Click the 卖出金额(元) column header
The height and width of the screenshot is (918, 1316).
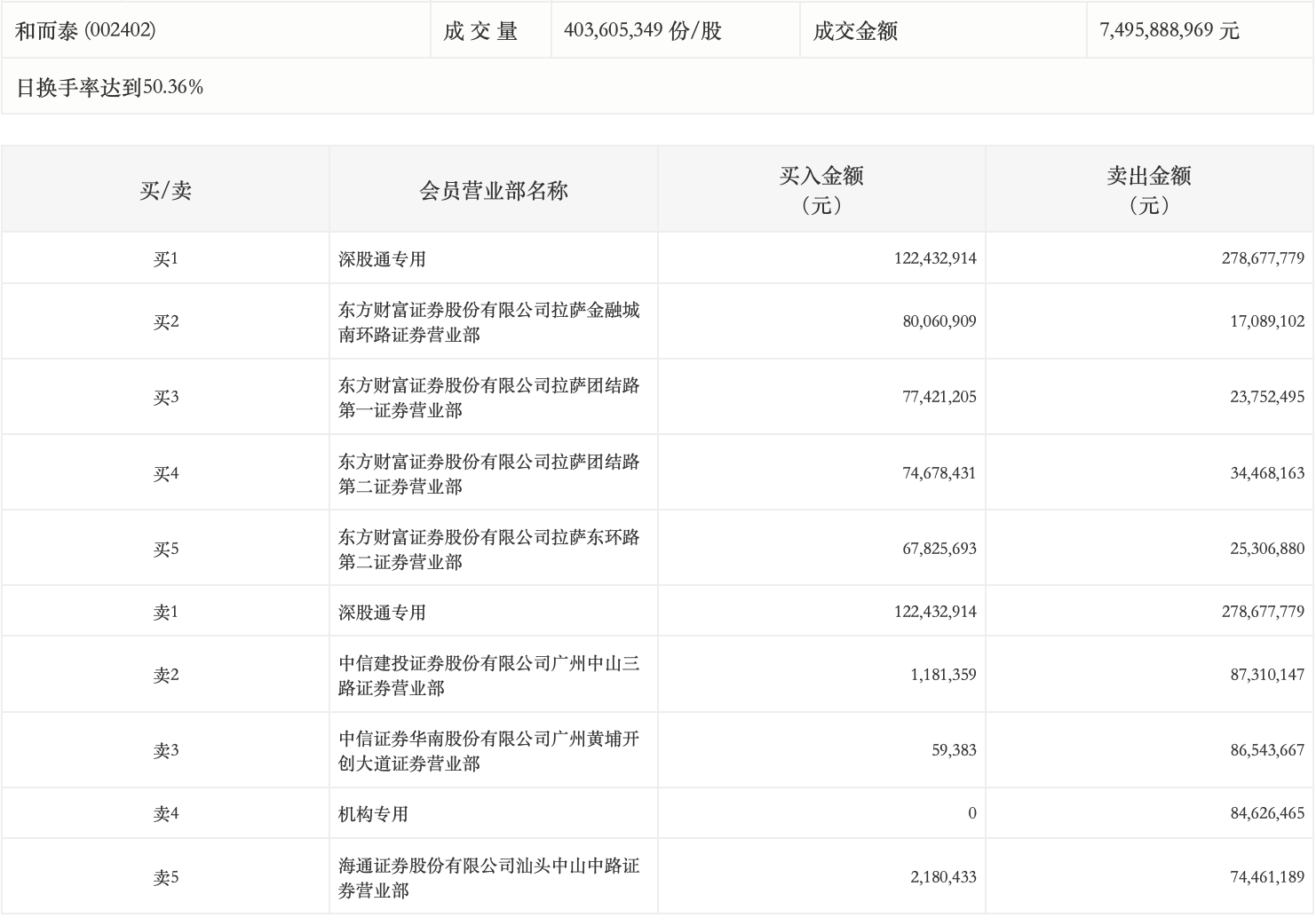point(1149,190)
